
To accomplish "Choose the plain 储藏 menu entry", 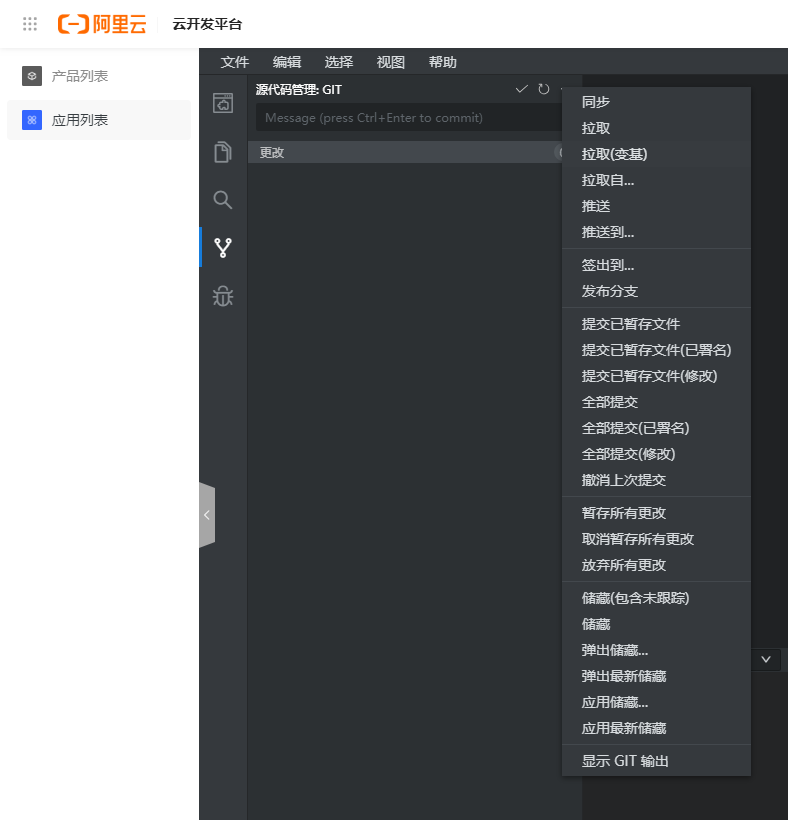I will [x=656, y=624].
